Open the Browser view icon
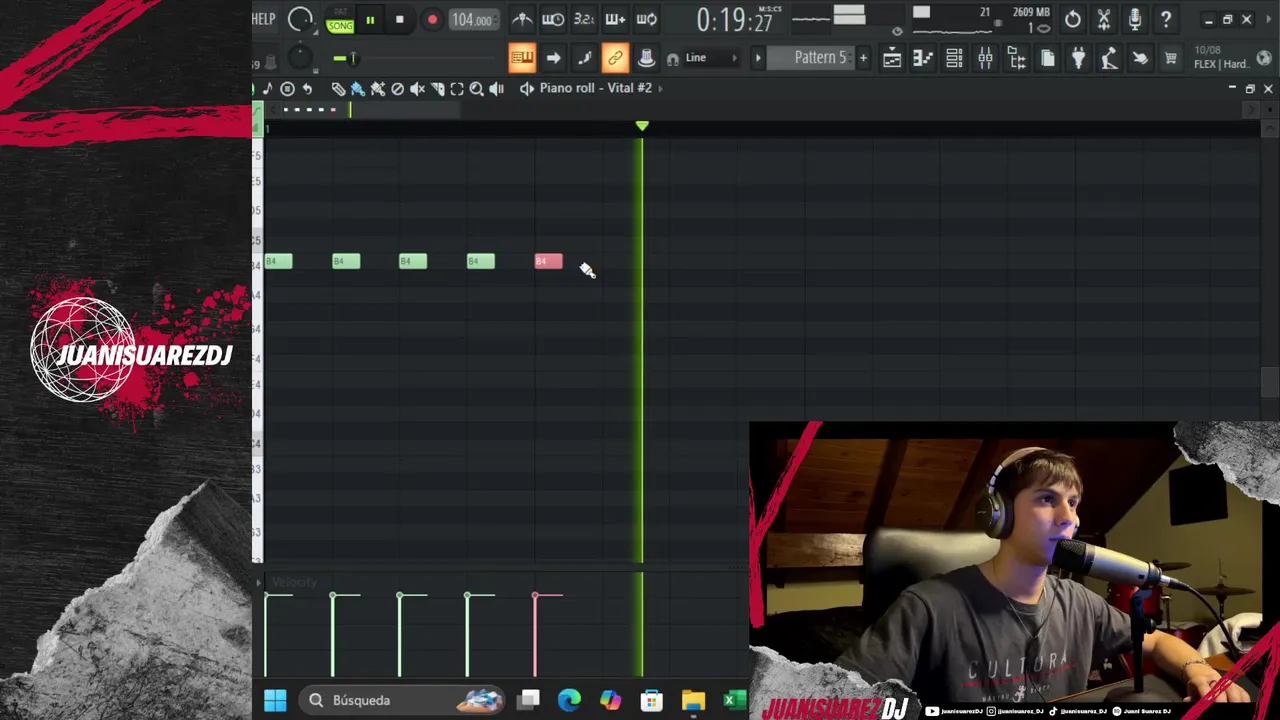Screen dimensions: 1280x720 (x=1016, y=58)
